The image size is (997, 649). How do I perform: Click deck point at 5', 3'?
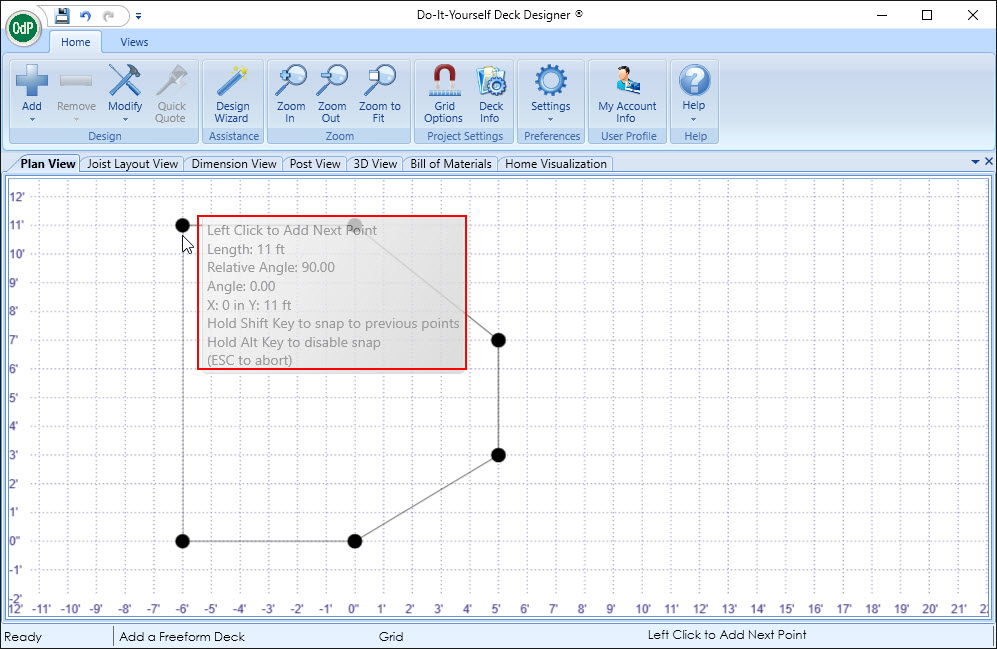tap(498, 455)
